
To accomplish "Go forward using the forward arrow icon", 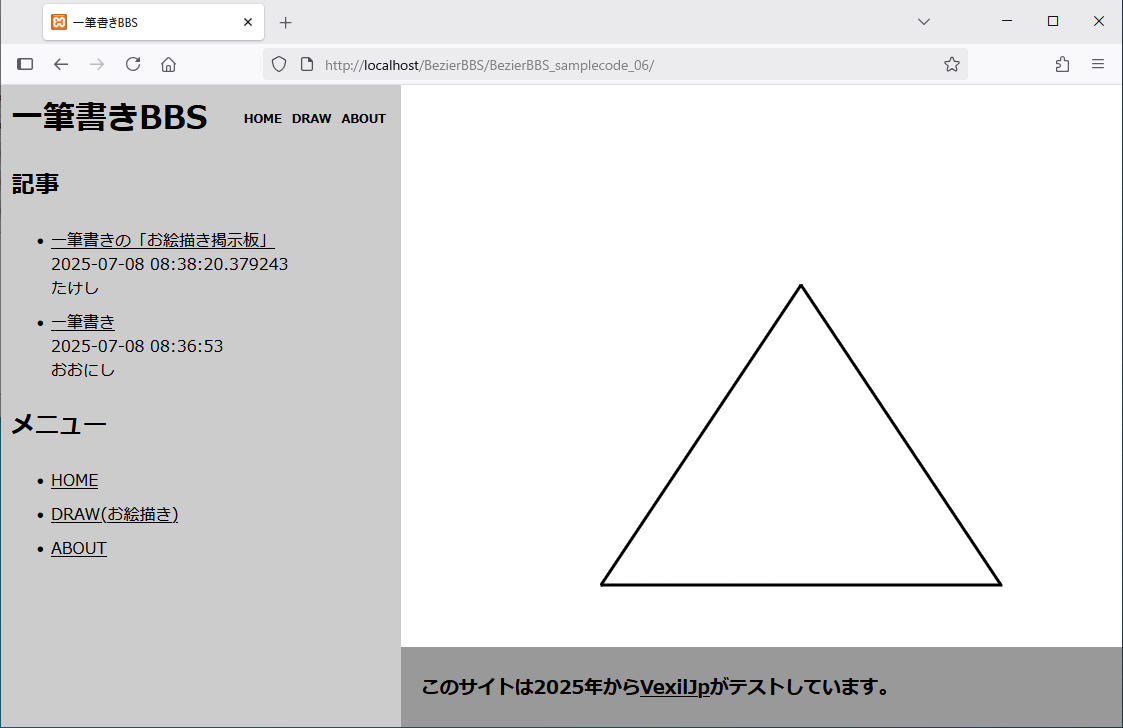I will point(97,63).
